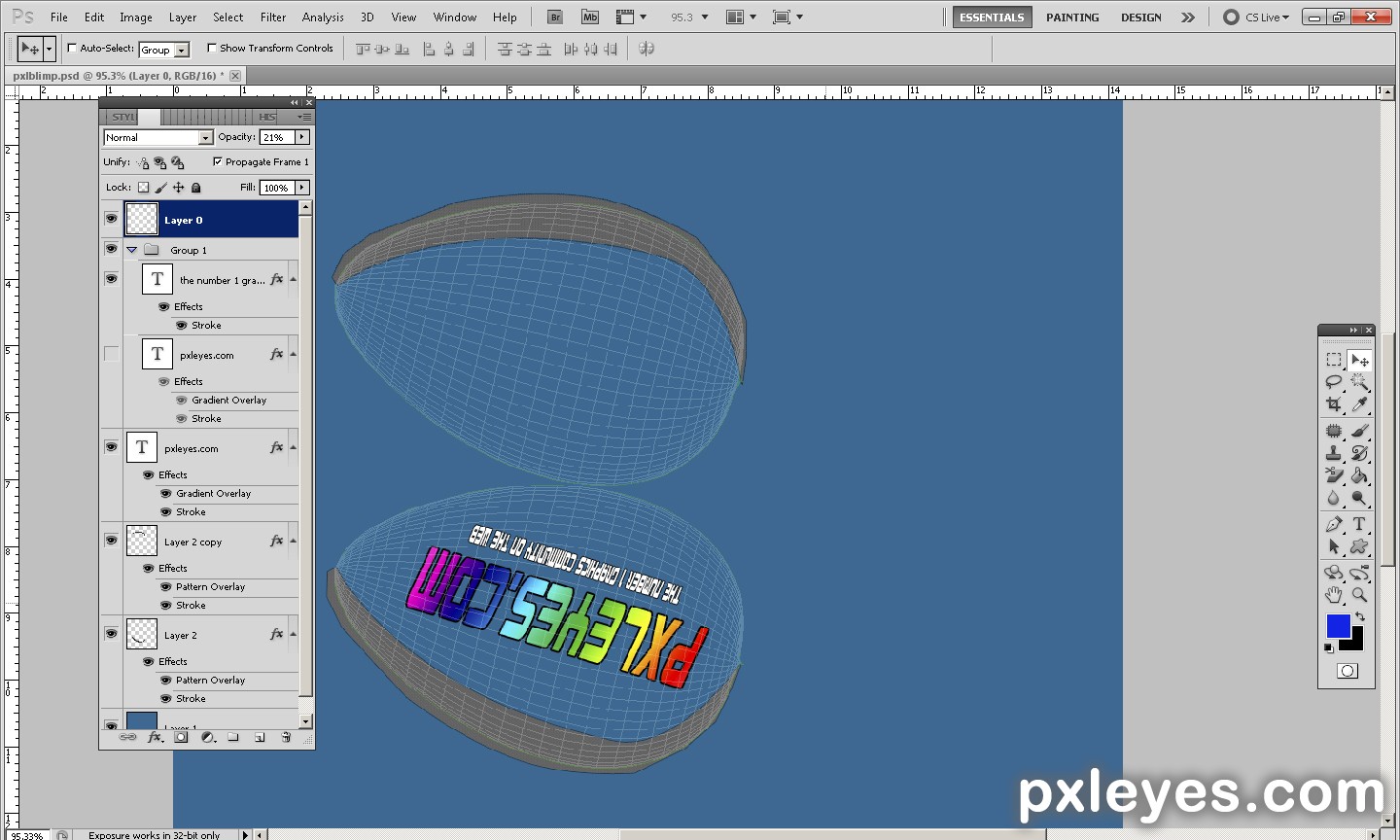Hide the Layer 2 copy layer
Image resolution: width=1400 pixels, height=840 pixels.
click(111, 541)
